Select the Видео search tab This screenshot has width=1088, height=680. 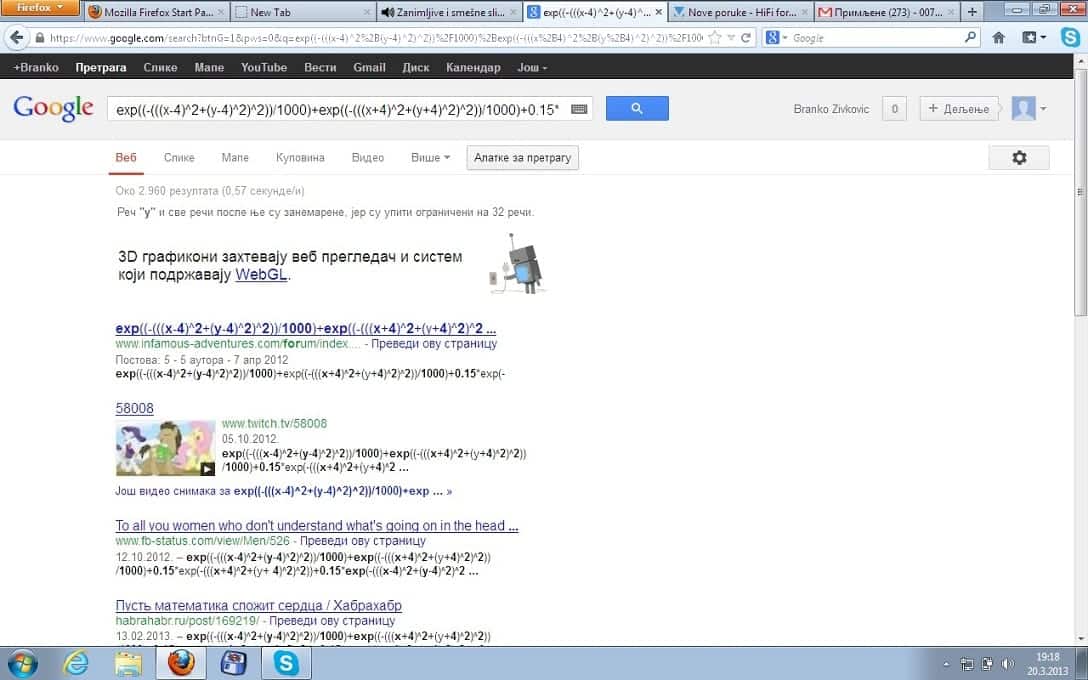pyautogui.click(x=368, y=158)
